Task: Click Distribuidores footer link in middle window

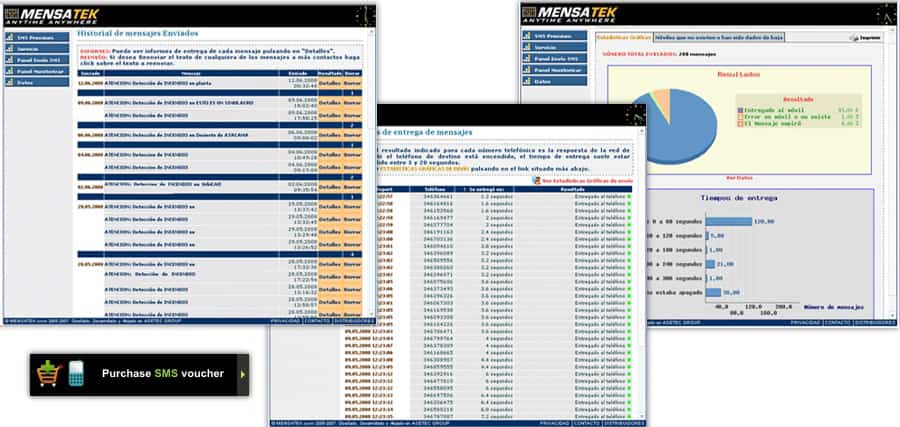Action: pyautogui.click(x=623, y=424)
